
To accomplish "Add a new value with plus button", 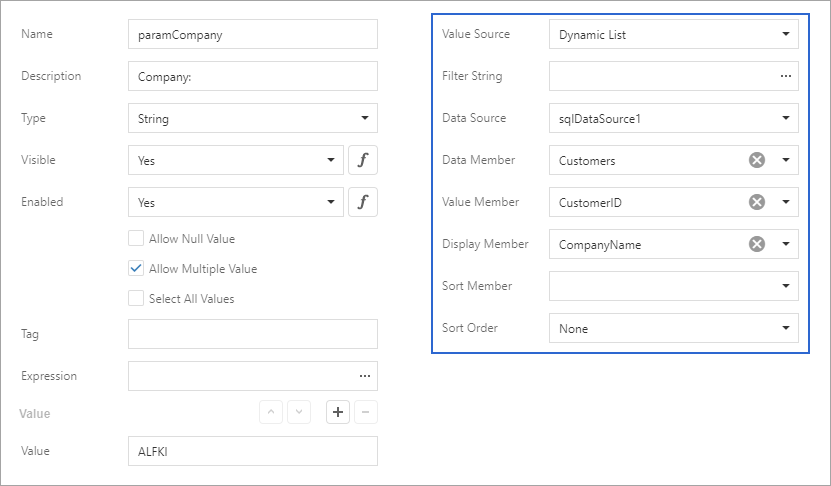I will click(338, 412).
